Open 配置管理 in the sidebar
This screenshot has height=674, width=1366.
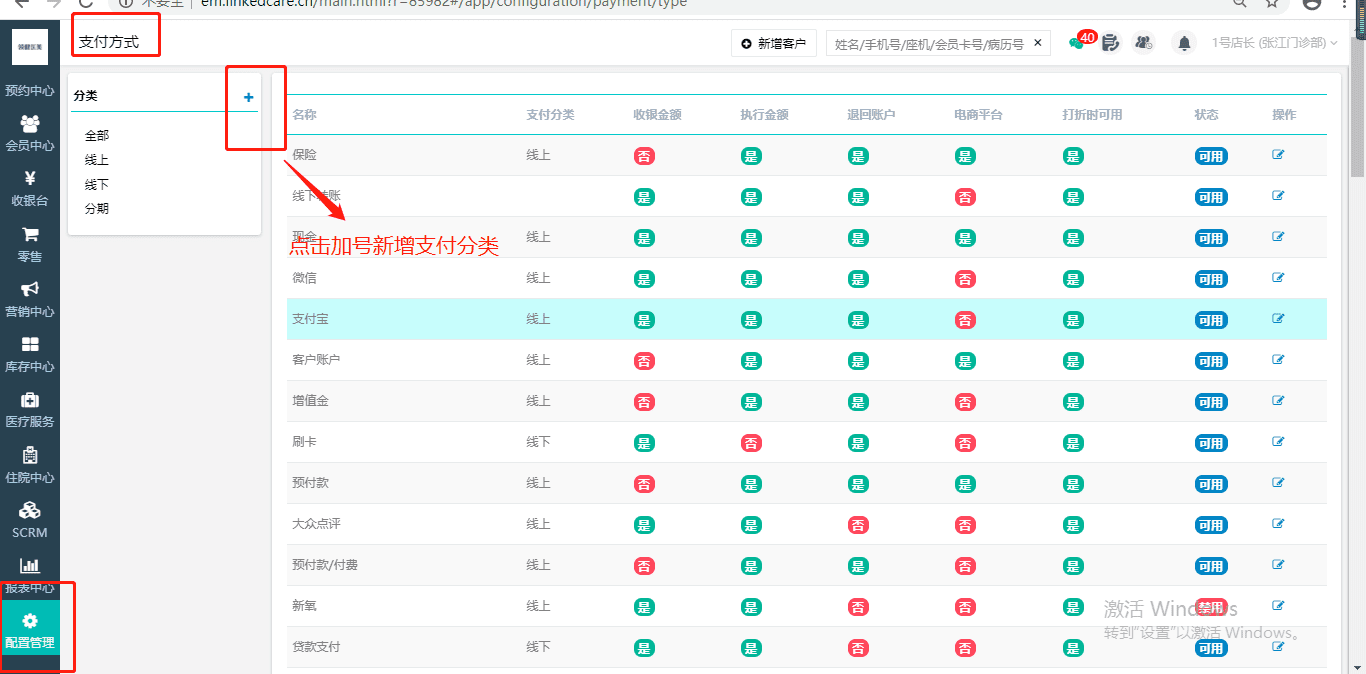[30, 630]
